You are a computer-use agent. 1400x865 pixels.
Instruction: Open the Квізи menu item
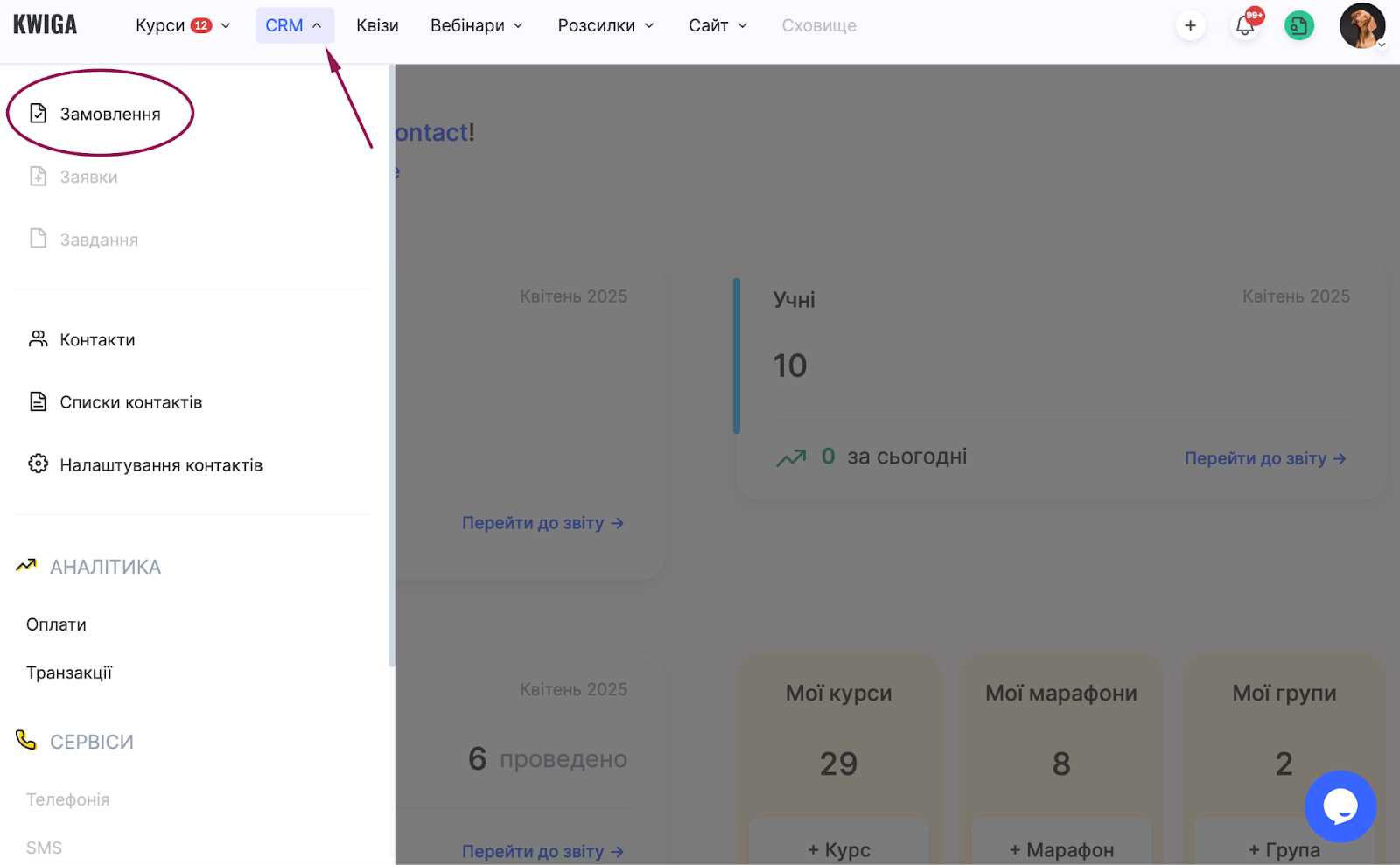[x=377, y=25]
